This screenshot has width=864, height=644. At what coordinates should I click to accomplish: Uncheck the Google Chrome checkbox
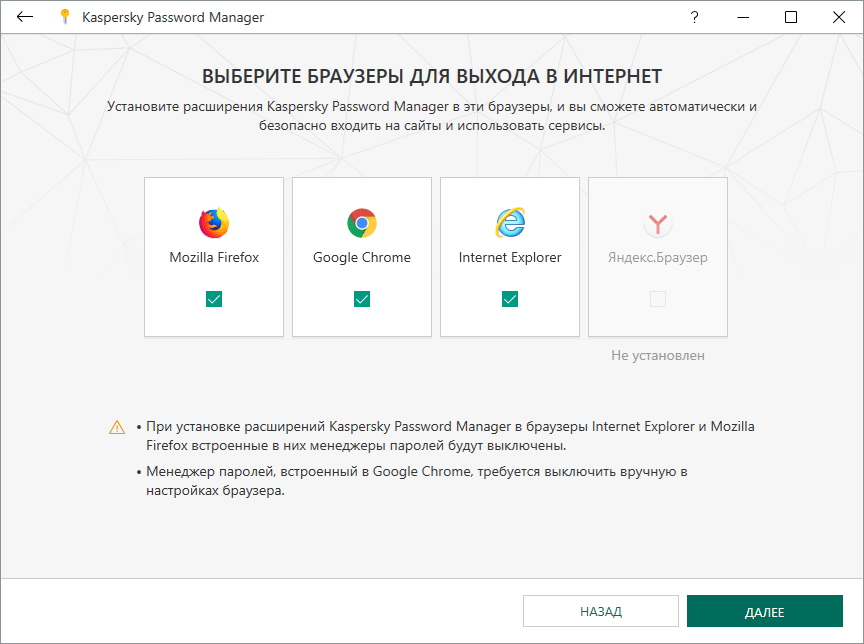click(x=362, y=299)
